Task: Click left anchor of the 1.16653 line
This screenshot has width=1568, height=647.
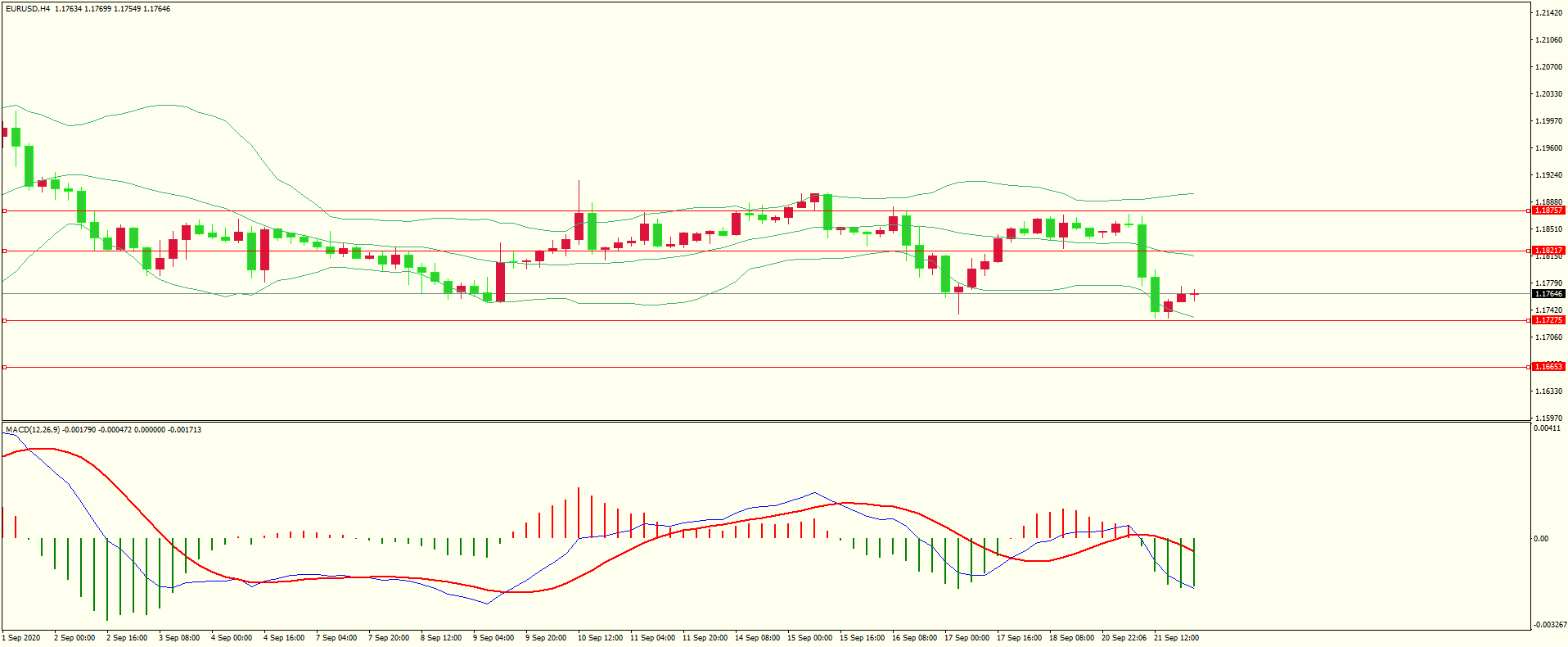Action: coord(4,368)
